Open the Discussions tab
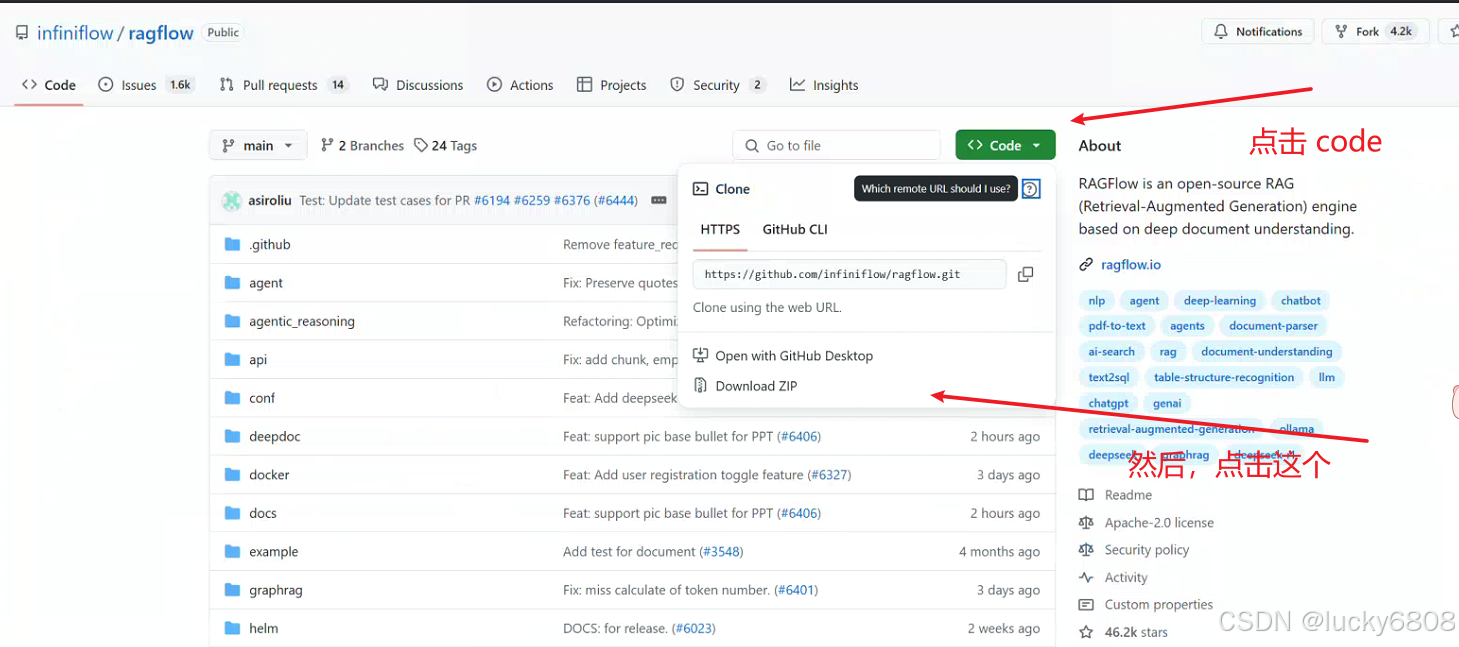This screenshot has height=647, width=1459. coord(418,85)
